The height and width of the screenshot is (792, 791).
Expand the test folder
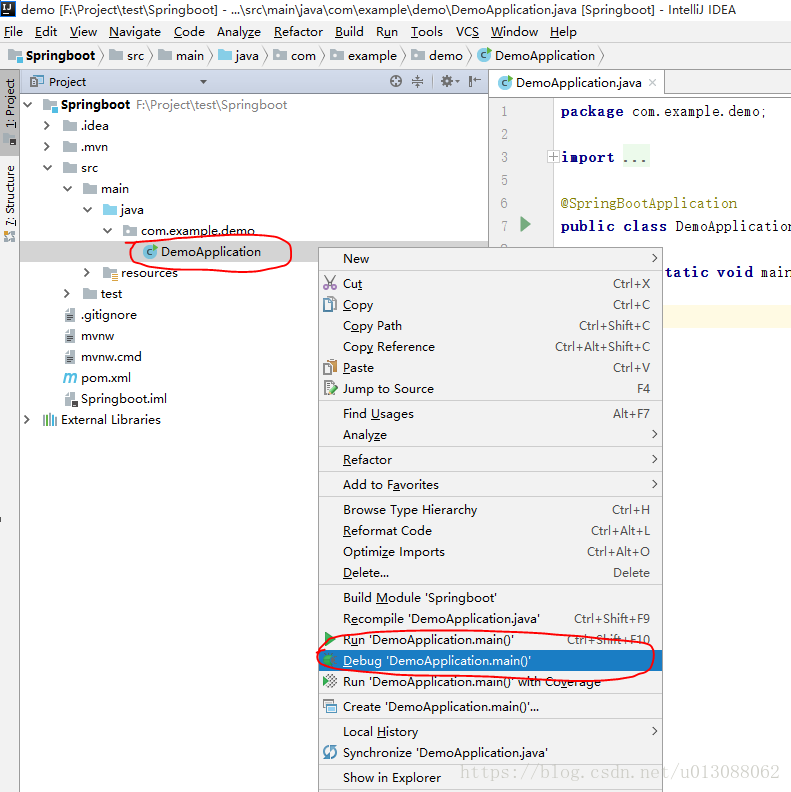click(x=67, y=293)
